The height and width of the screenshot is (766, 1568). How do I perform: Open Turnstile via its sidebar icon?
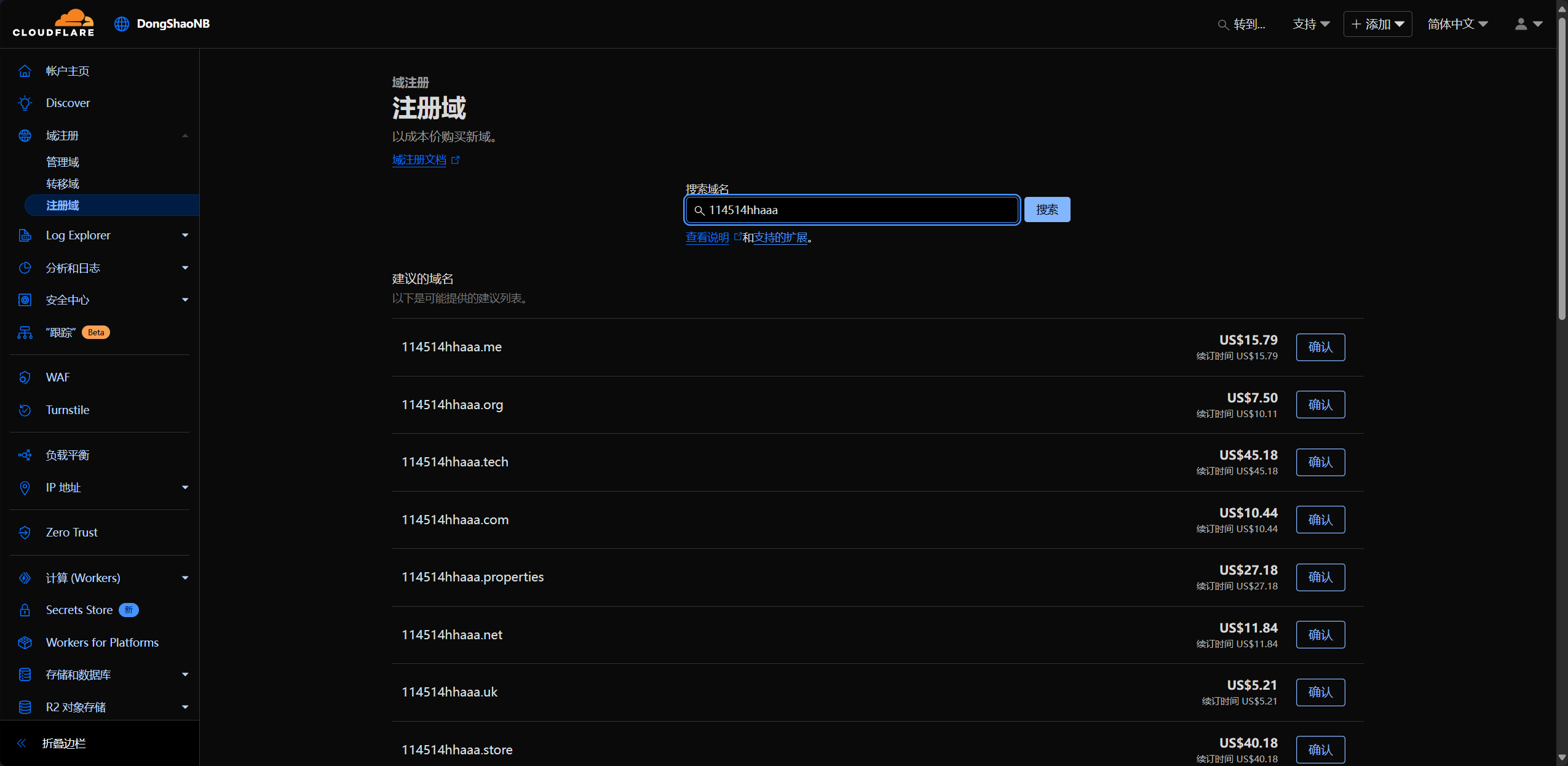coord(25,410)
